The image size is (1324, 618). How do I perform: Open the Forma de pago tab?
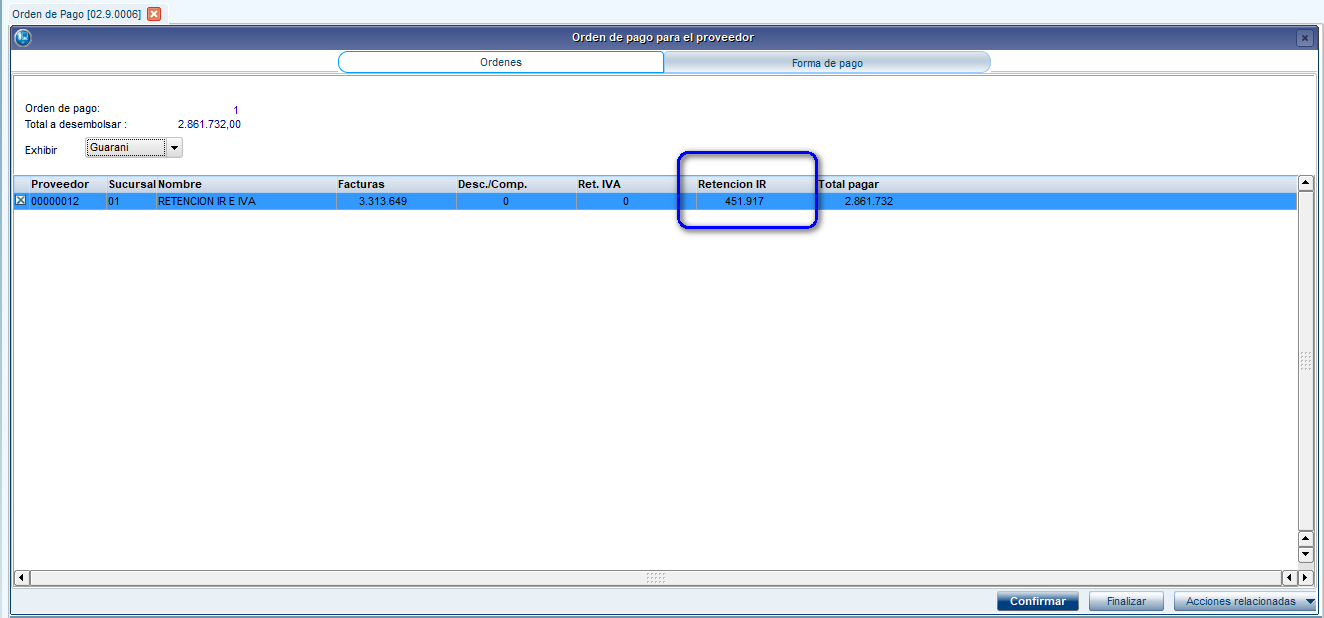(827, 62)
